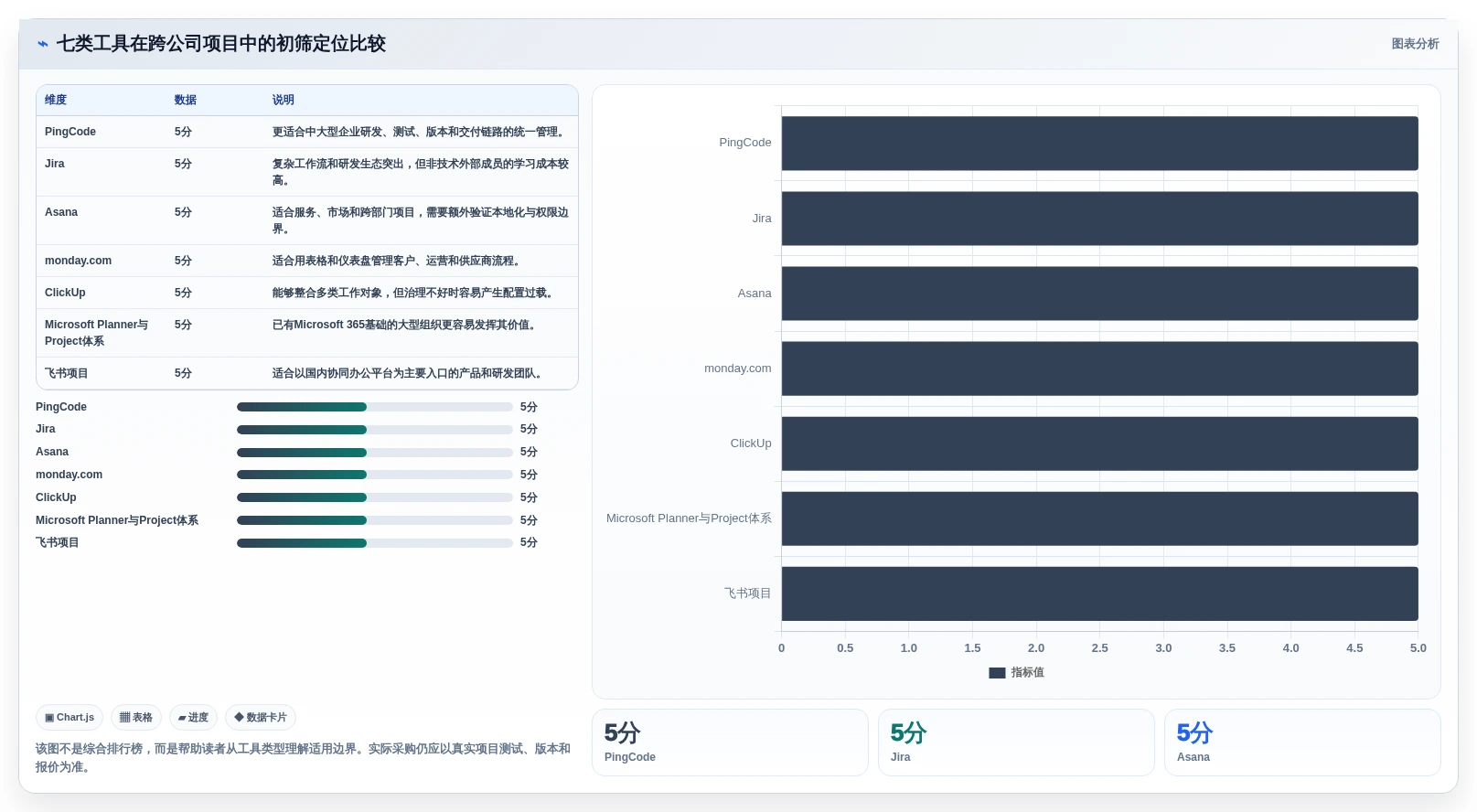Click the monday.com bar in the chart
Image resolution: width=1477 pixels, height=812 pixels.
pos(1099,369)
